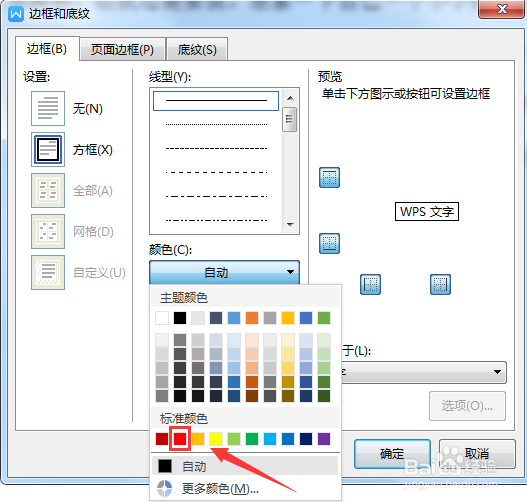Pick the orange theme color swatch
This screenshot has width=527, height=502.
[x=252, y=318]
